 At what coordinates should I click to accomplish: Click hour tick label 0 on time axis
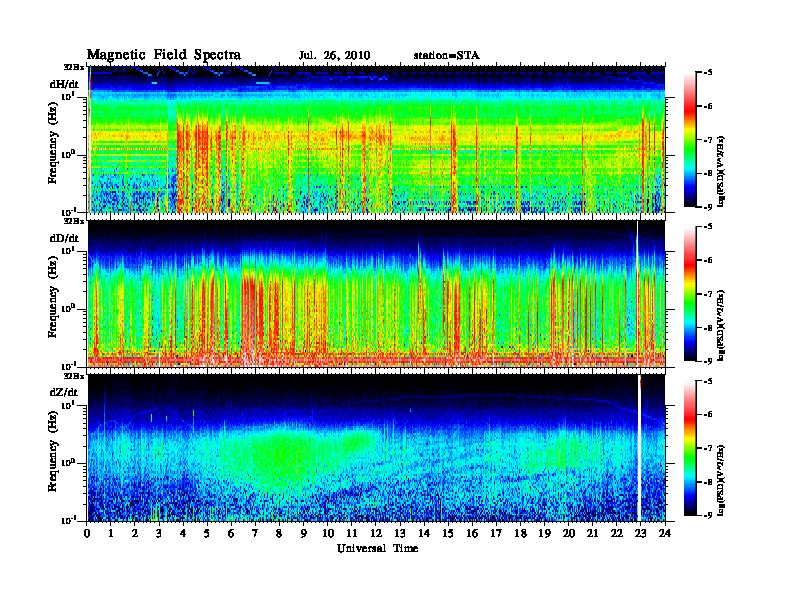coord(87,534)
